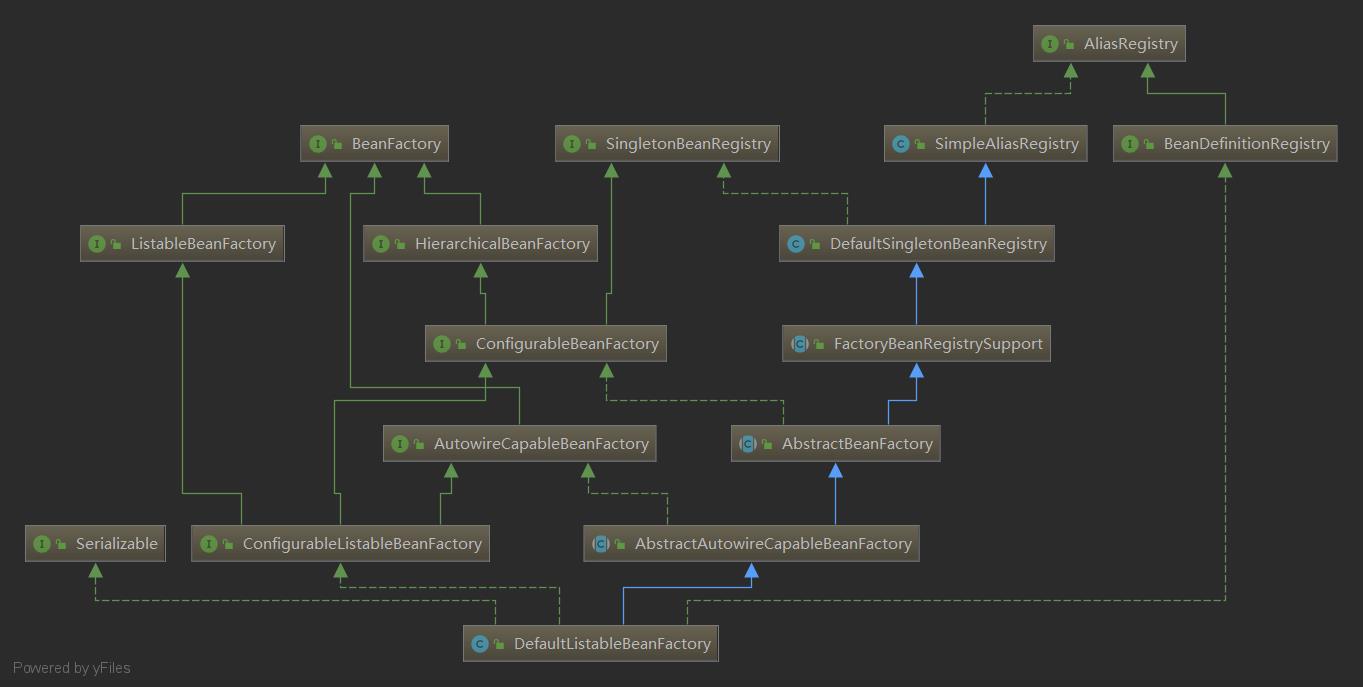This screenshot has width=1363, height=687.
Task: Click the abstract class icon of FactoryBeanRegistrySupport
Action: 800,344
